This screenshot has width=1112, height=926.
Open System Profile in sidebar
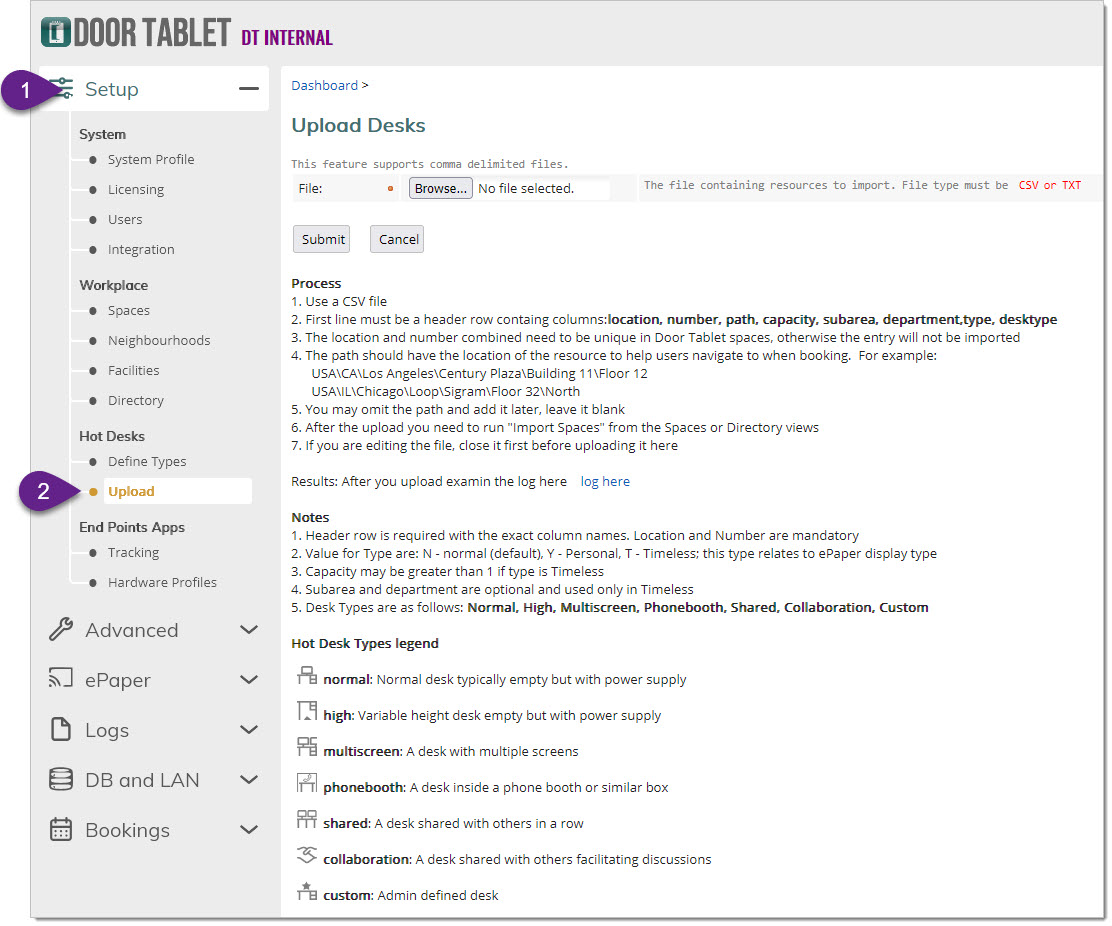(x=151, y=159)
